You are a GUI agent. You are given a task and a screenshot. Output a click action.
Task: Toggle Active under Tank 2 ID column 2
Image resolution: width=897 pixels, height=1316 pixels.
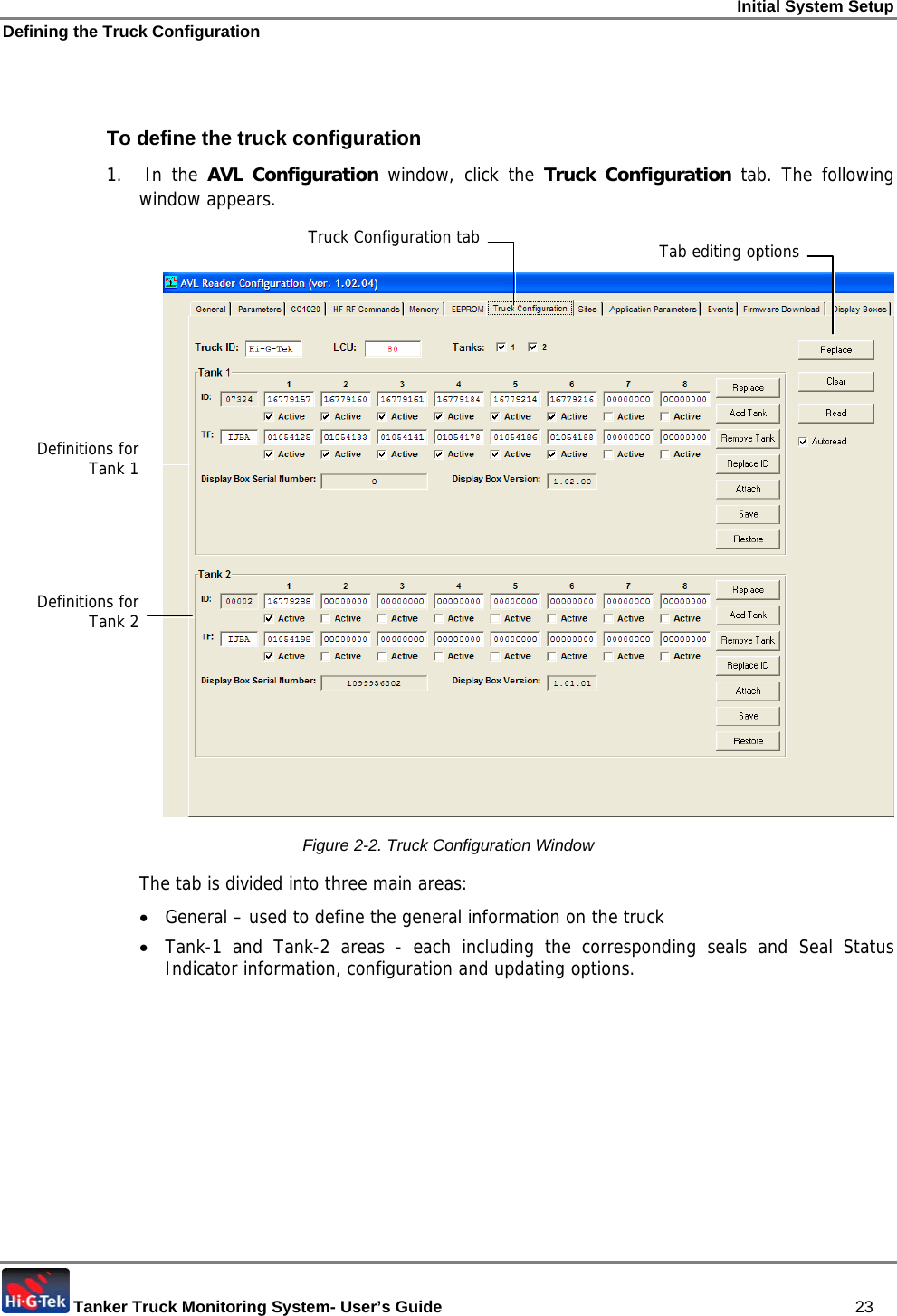[326, 618]
